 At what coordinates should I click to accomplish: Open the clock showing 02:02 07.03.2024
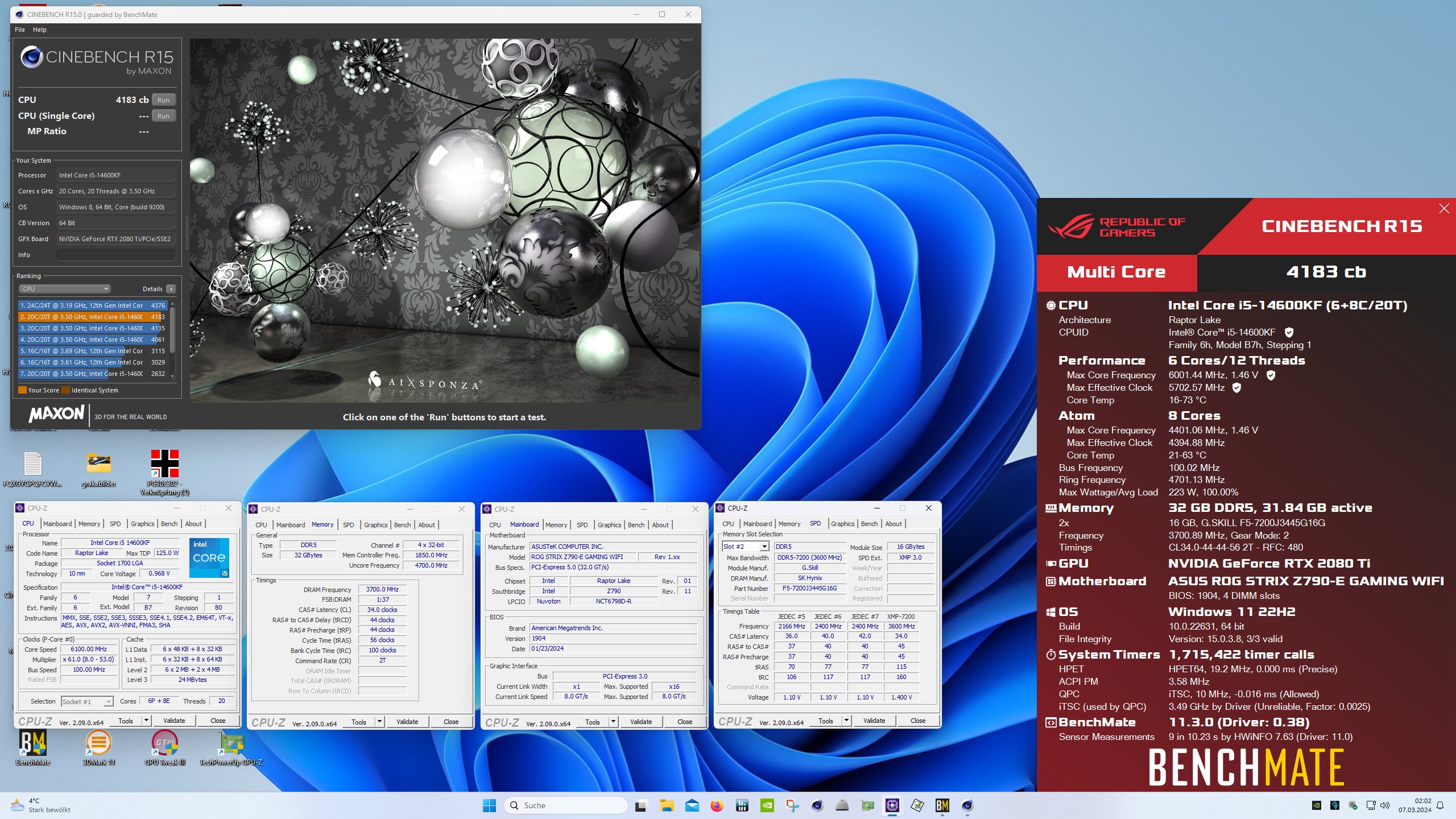(x=1415, y=805)
